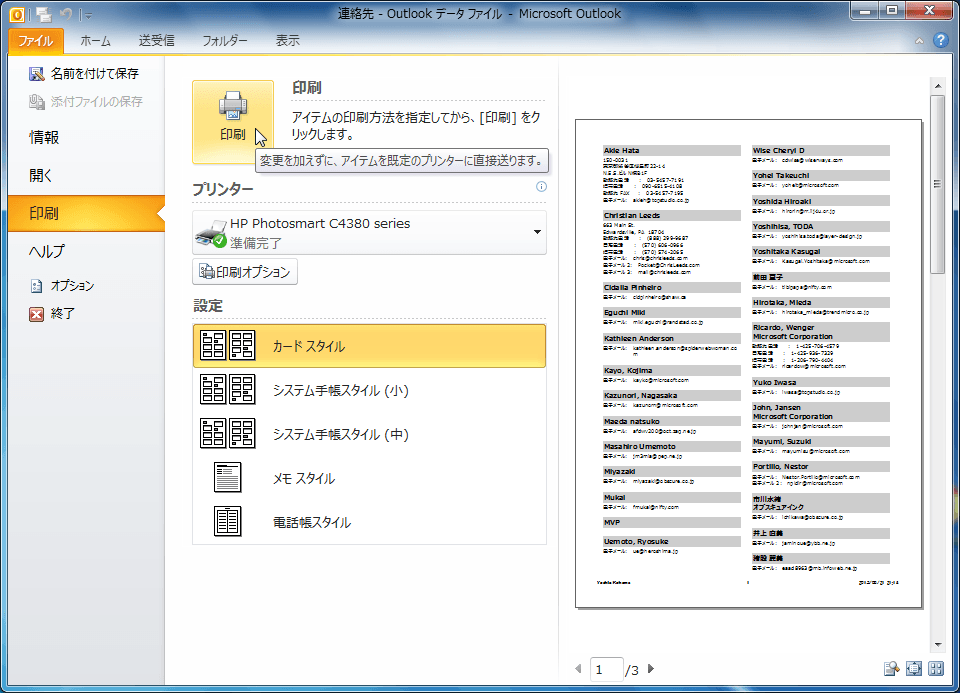
Task: Minimize the ribbon using the caret icon
Action: click(919, 41)
